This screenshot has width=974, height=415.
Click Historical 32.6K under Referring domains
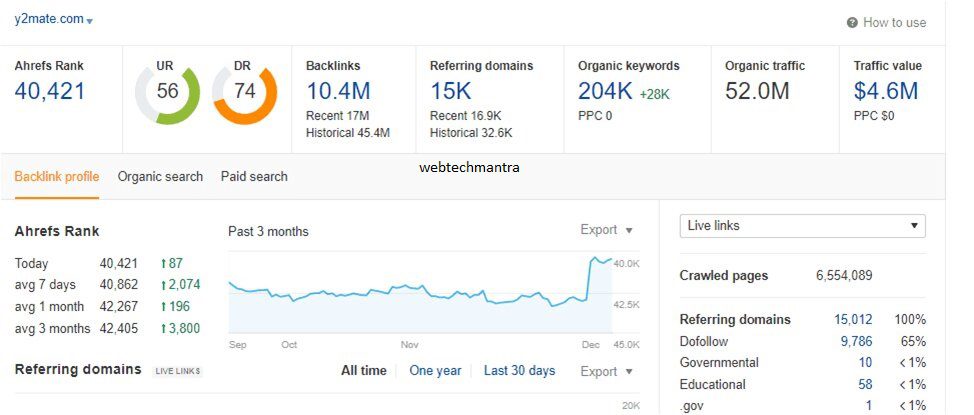tap(471, 133)
